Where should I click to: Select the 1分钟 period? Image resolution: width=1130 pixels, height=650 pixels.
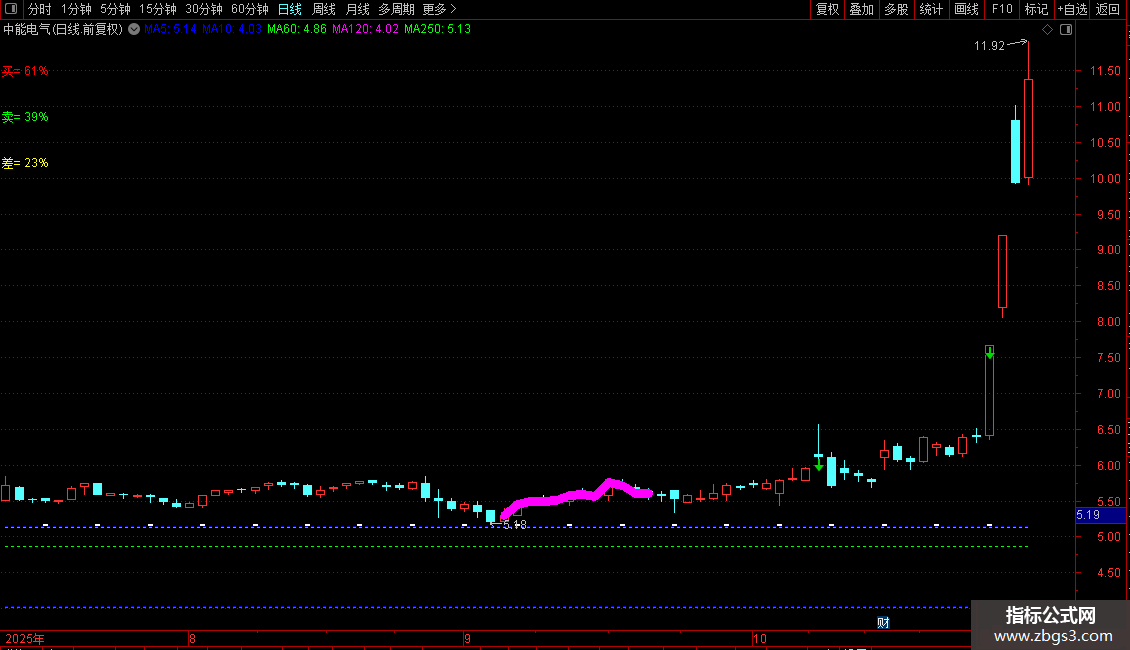76,9
